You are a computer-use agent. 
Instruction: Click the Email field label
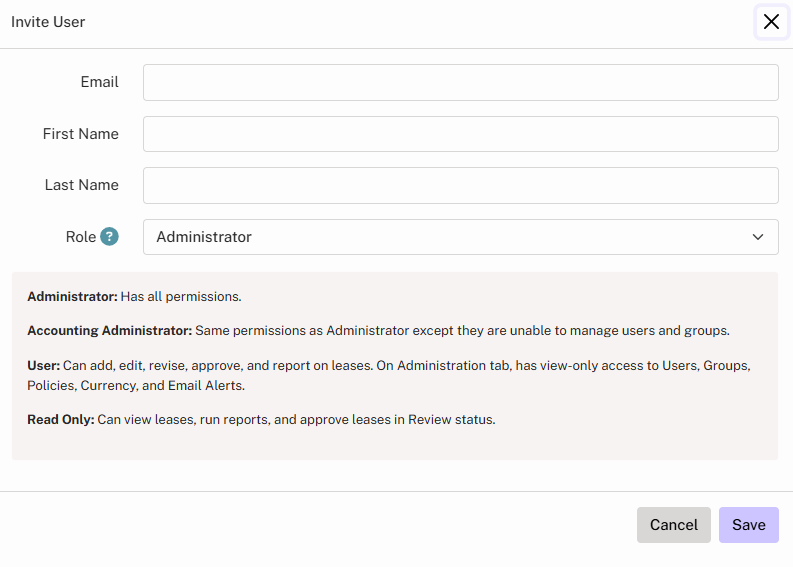tap(99, 82)
